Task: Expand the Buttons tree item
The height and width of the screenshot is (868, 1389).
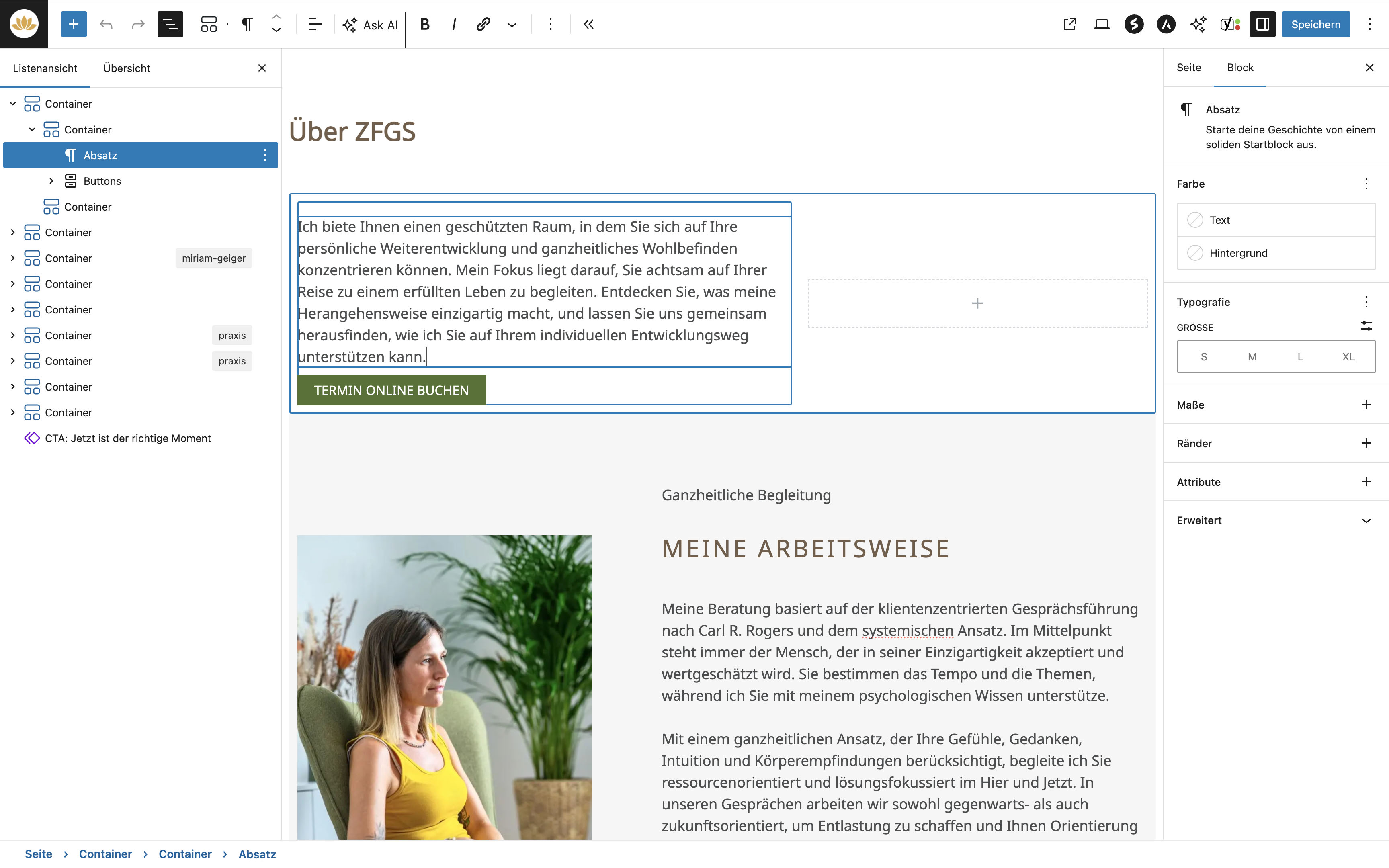Action: (x=51, y=181)
